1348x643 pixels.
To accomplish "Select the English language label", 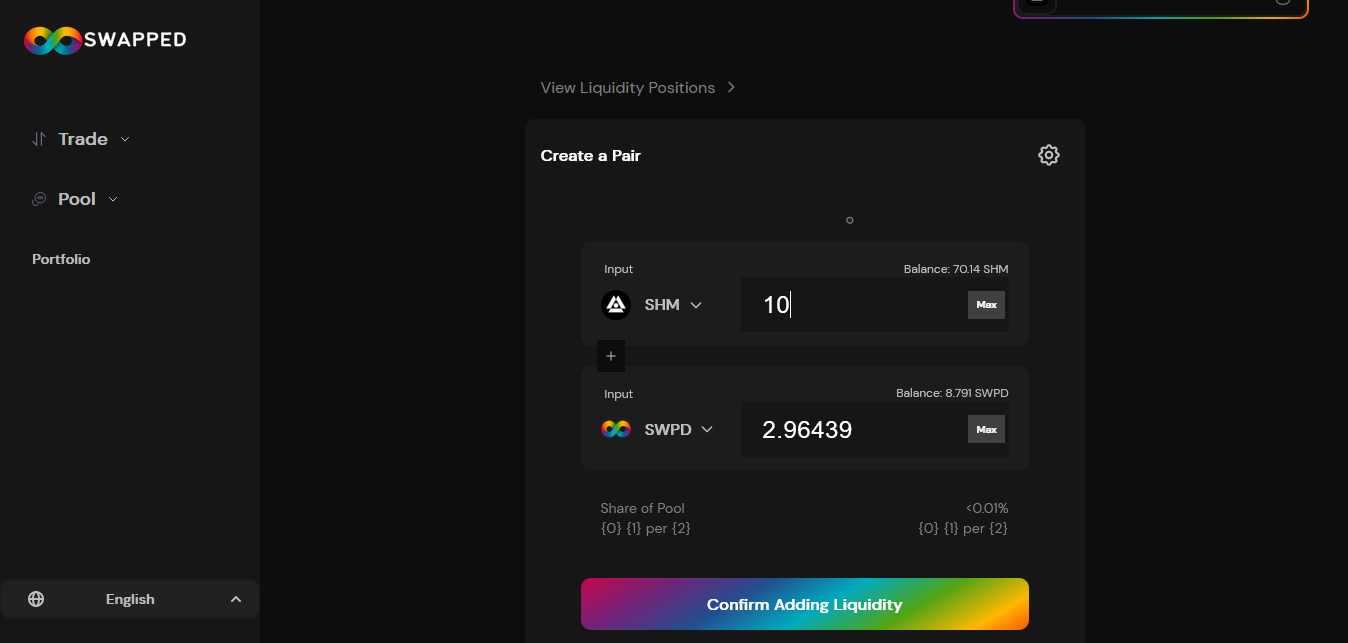I will click(130, 599).
